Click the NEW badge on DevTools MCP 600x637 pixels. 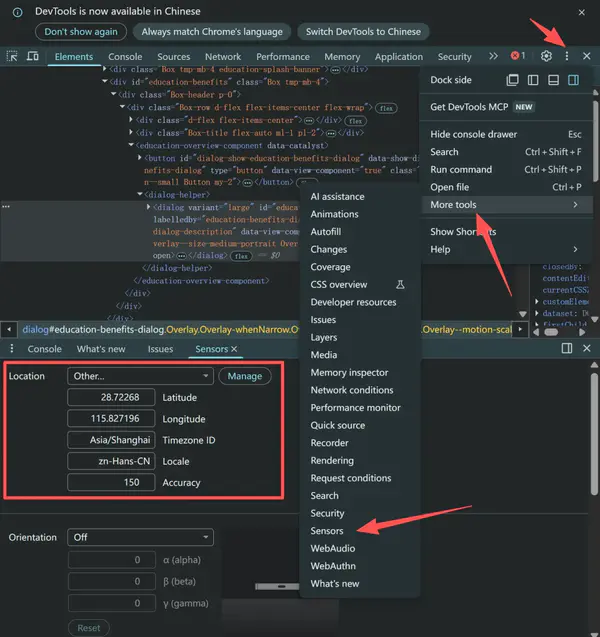tap(524, 107)
